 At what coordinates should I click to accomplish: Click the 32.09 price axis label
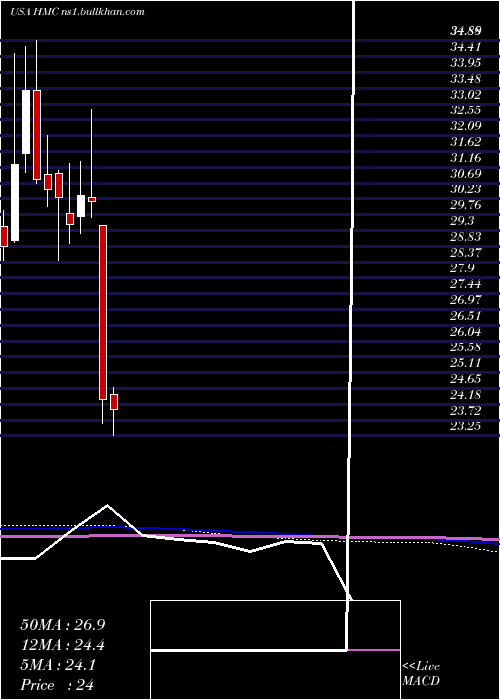pos(466,127)
